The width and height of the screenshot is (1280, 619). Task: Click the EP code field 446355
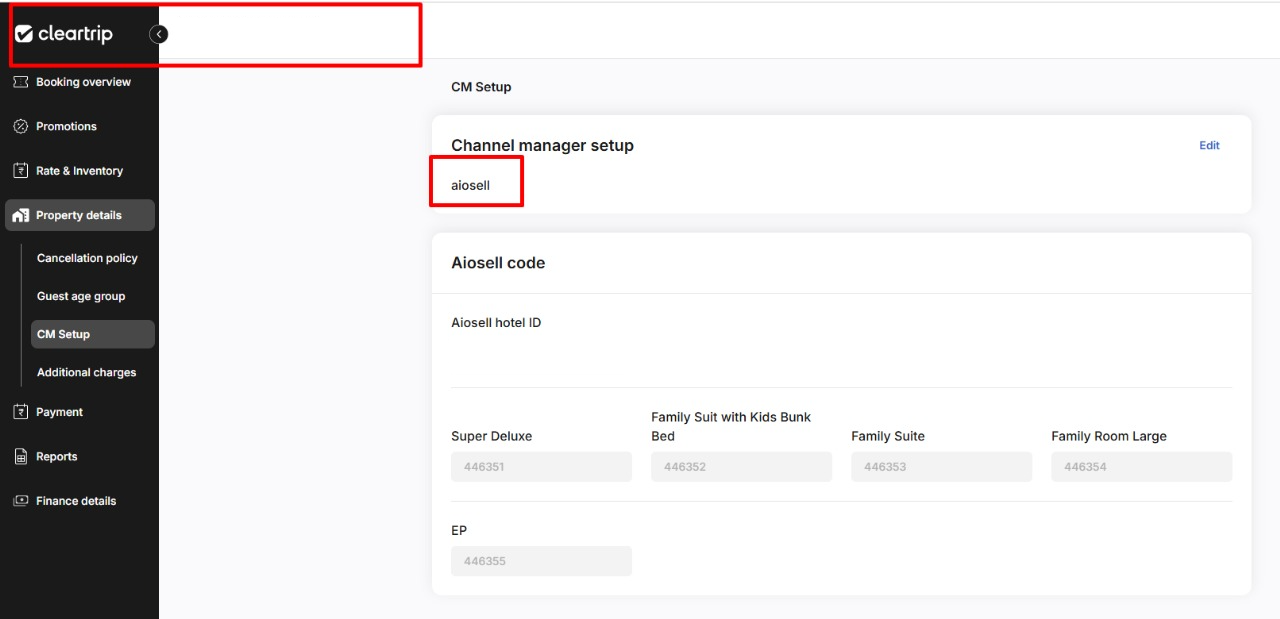[x=541, y=561]
